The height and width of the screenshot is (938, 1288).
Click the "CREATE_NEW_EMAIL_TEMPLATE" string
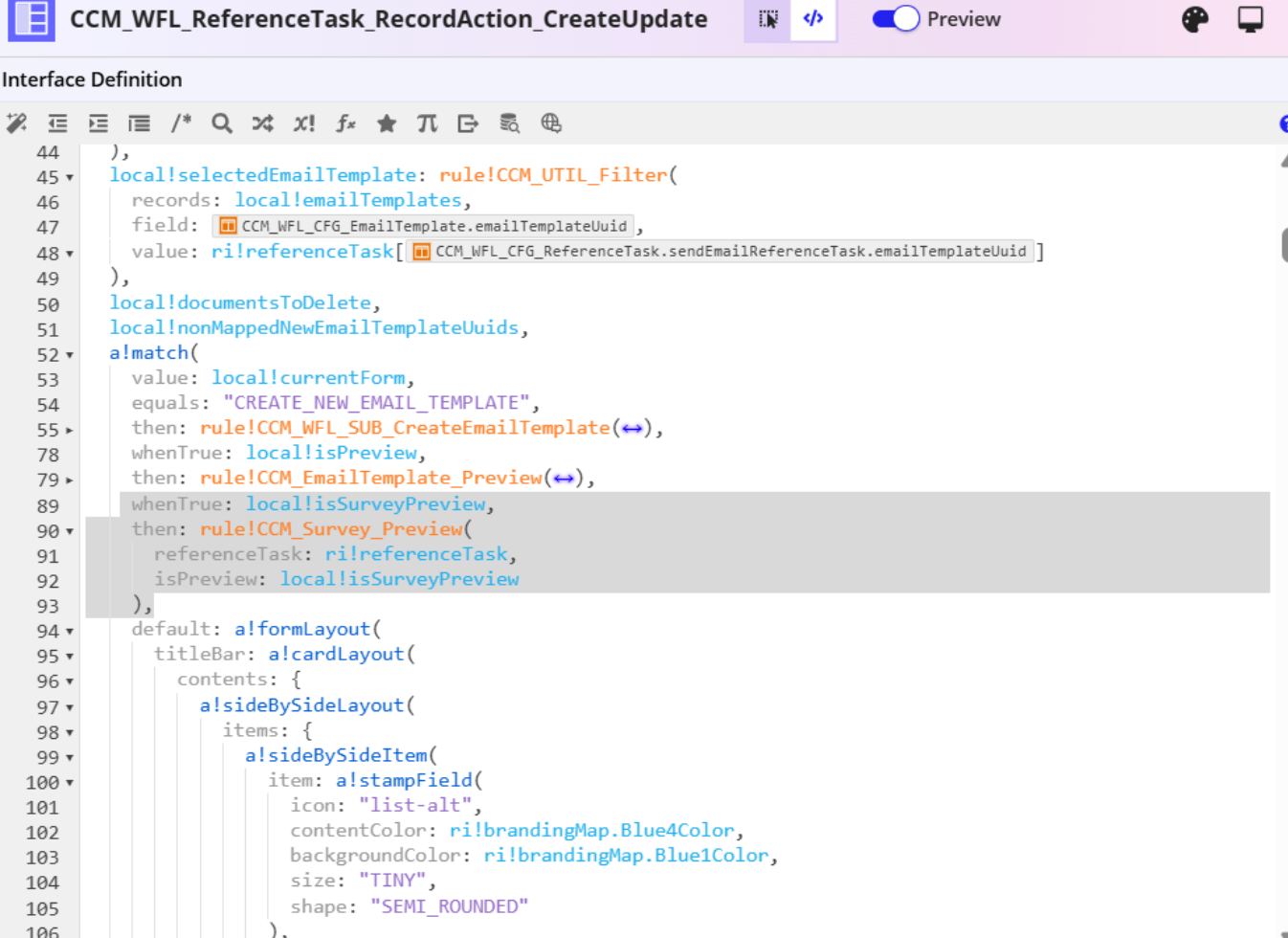377,403
